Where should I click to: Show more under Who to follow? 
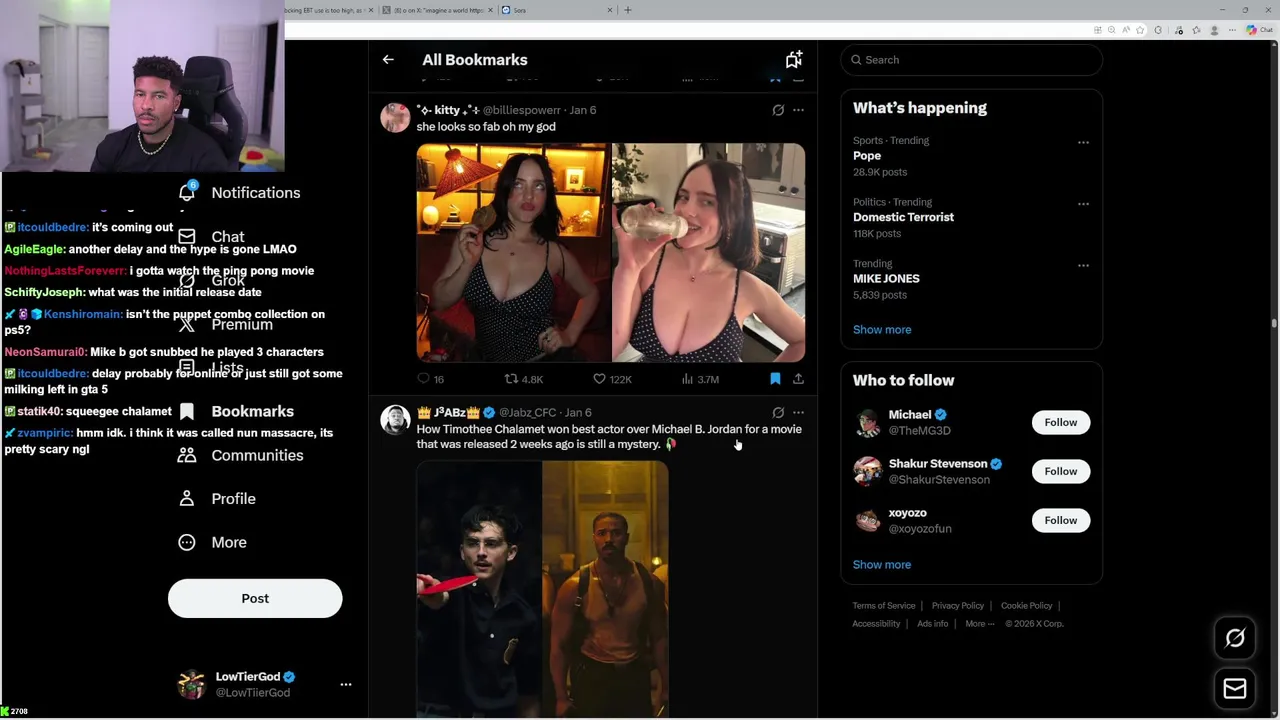click(882, 565)
